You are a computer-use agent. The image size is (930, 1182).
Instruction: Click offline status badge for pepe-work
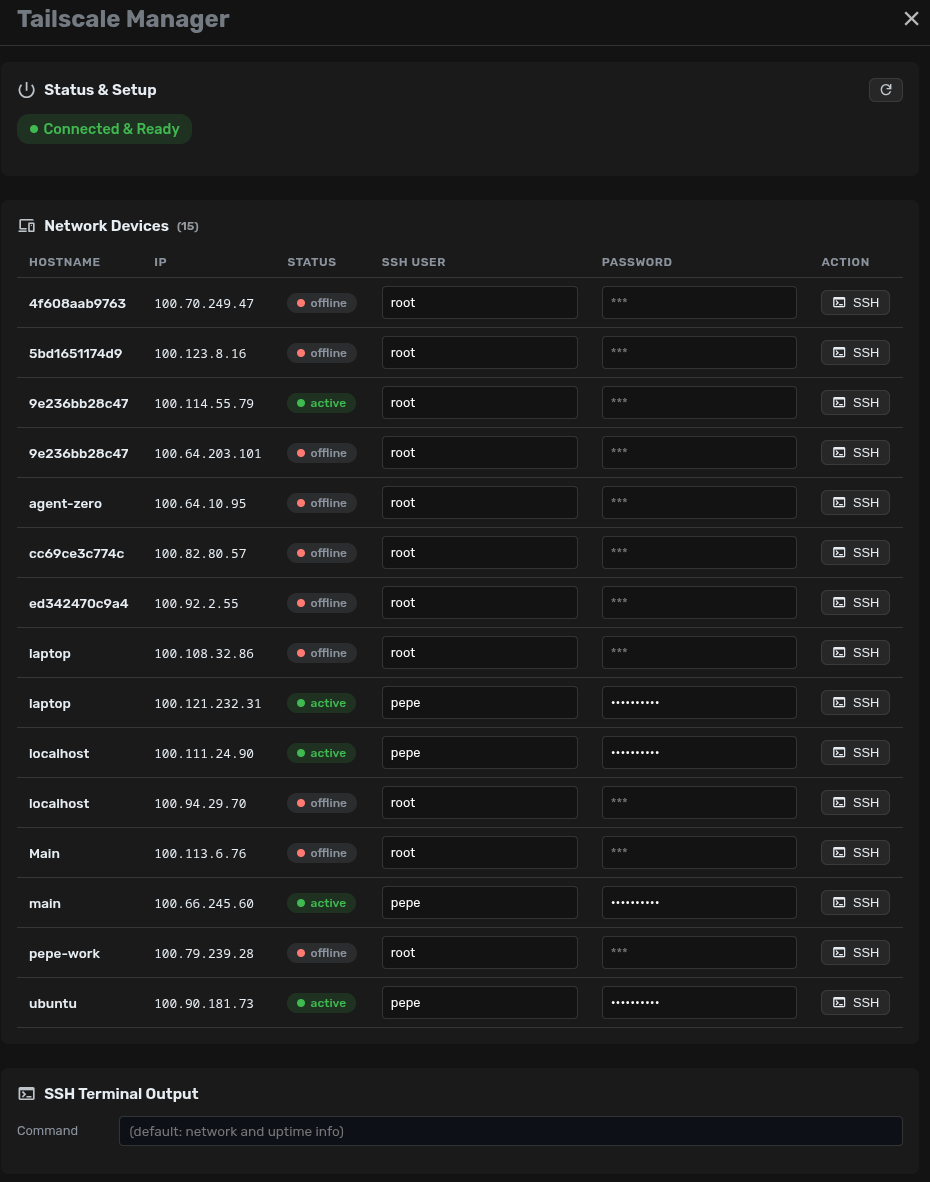click(x=322, y=953)
